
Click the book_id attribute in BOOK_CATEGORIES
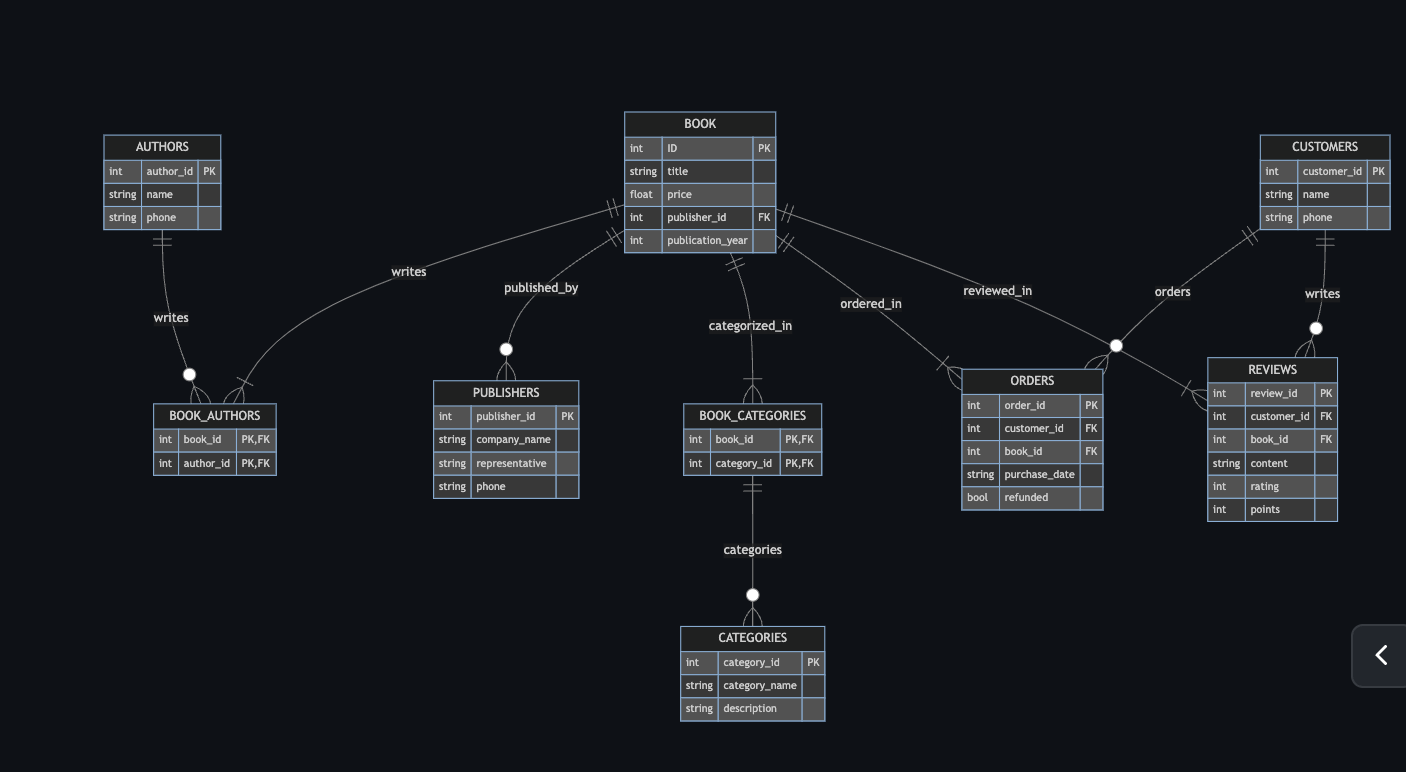click(746, 440)
